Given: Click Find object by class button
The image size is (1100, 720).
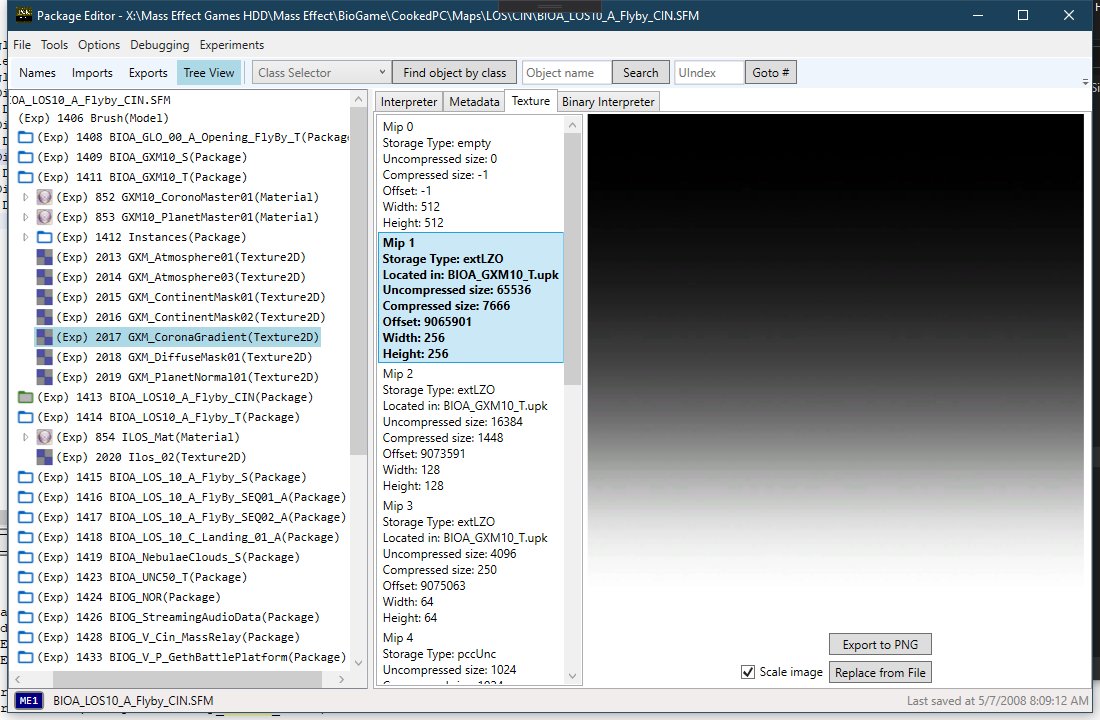Looking at the screenshot, I should point(455,72).
